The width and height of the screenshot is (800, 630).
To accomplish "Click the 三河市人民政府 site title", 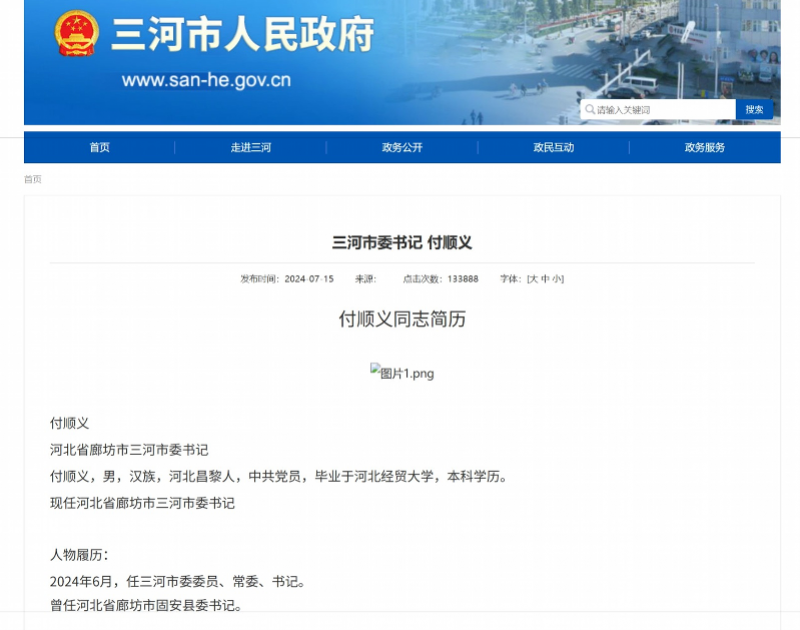I will tap(243, 35).
